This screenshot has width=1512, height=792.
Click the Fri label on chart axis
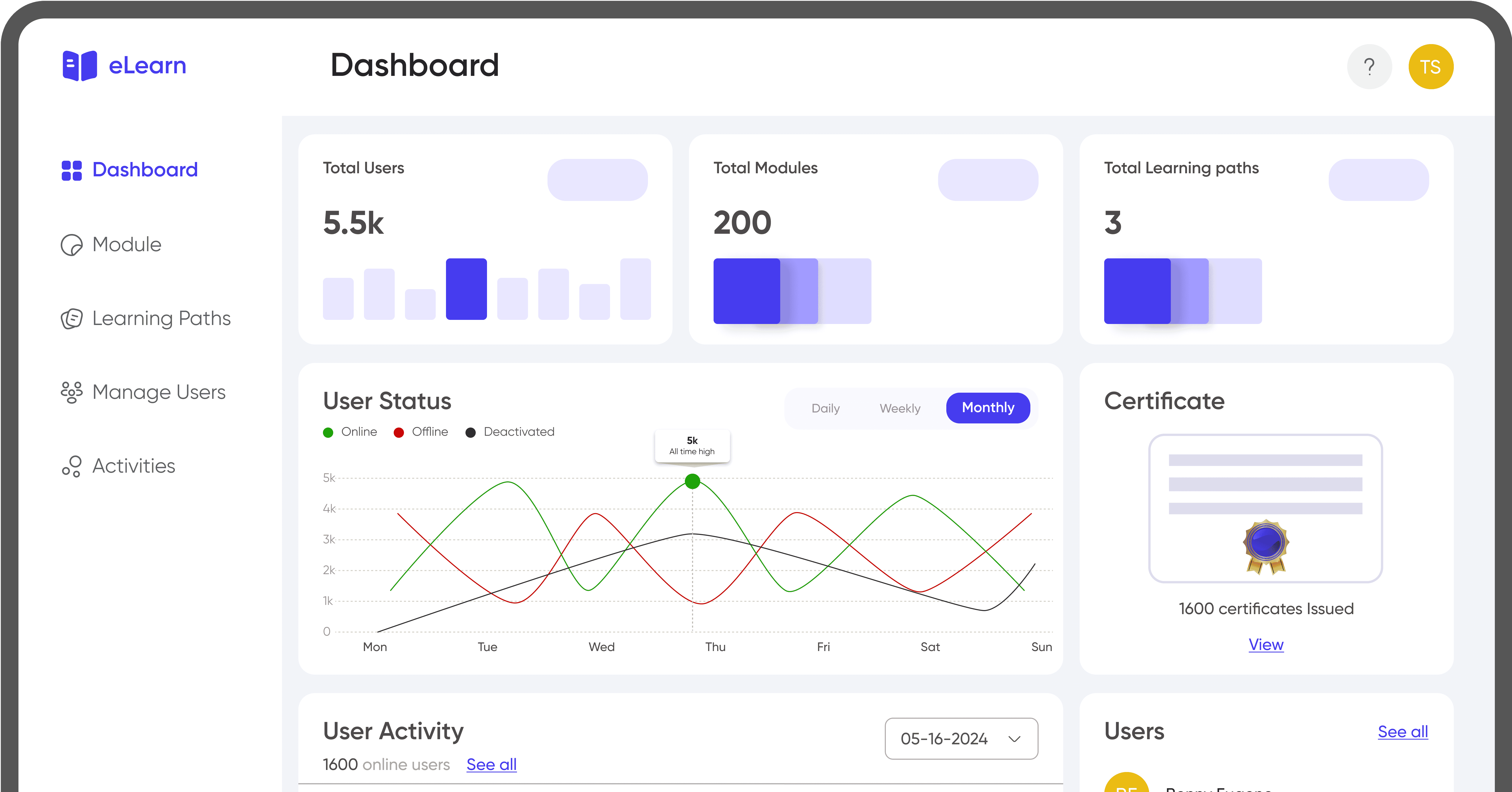click(x=824, y=647)
